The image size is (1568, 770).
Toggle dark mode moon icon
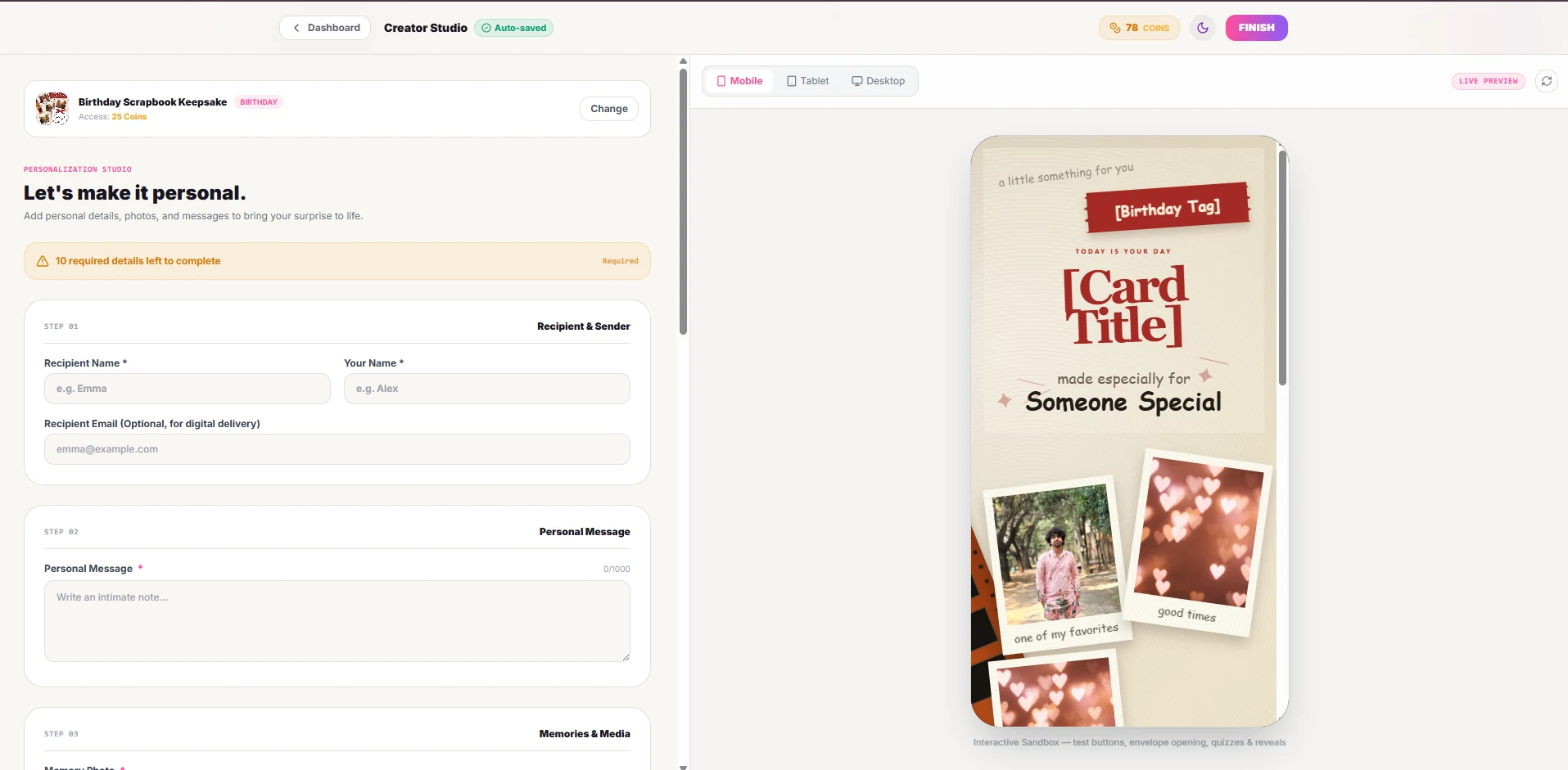click(1203, 28)
